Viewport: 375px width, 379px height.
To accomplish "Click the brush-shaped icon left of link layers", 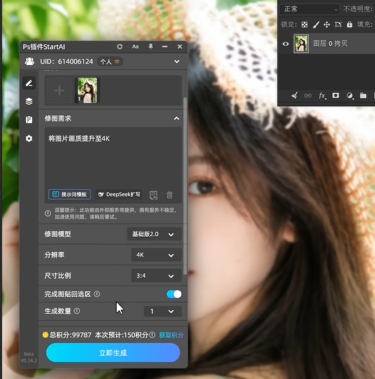I will (294, 96).
